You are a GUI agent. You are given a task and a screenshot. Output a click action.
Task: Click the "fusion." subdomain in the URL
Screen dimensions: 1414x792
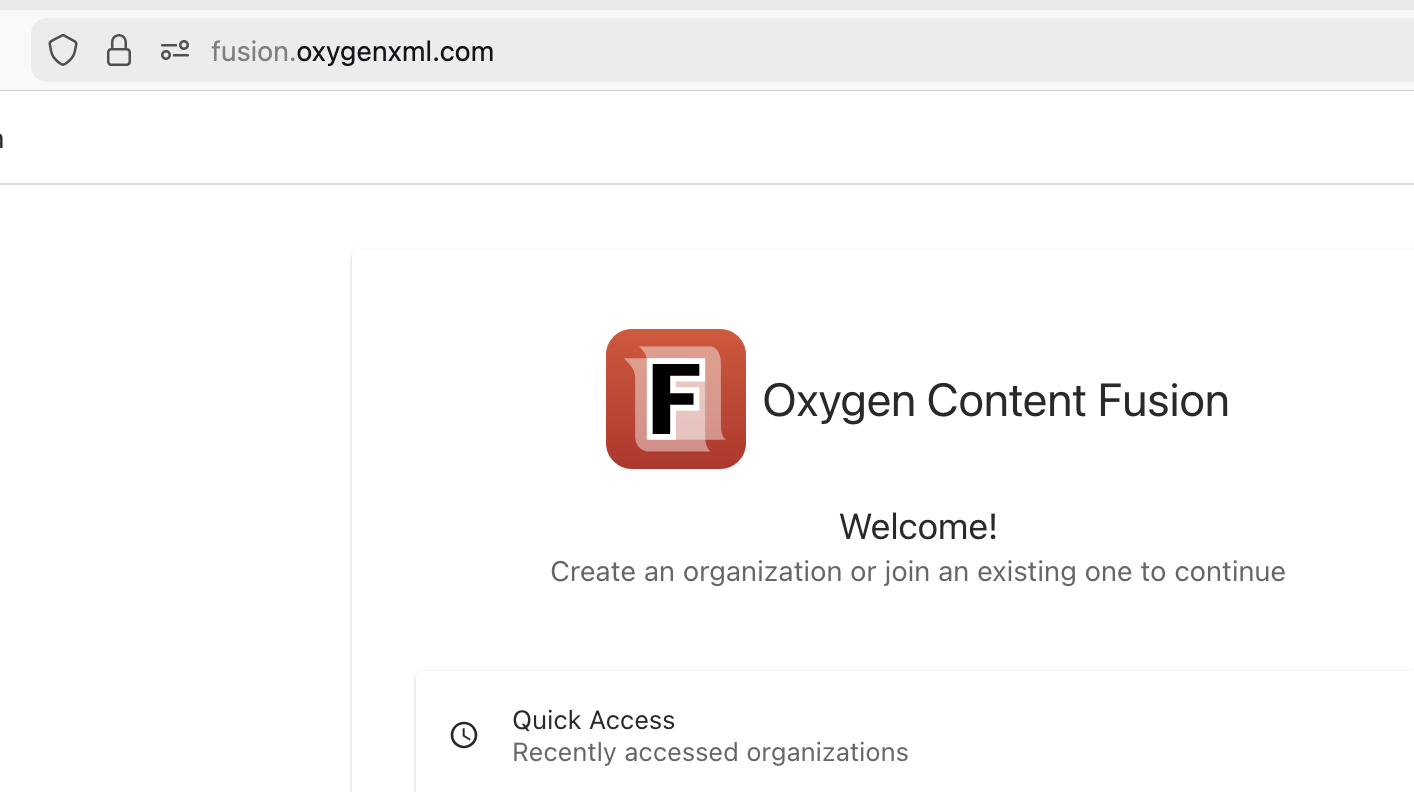(x=252, y=51)
